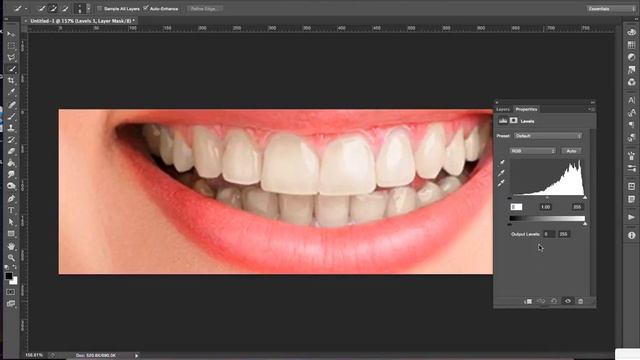Screen dimensions: 640x360
Task: Clip adjustment to layer below
Action: point(528,301)
